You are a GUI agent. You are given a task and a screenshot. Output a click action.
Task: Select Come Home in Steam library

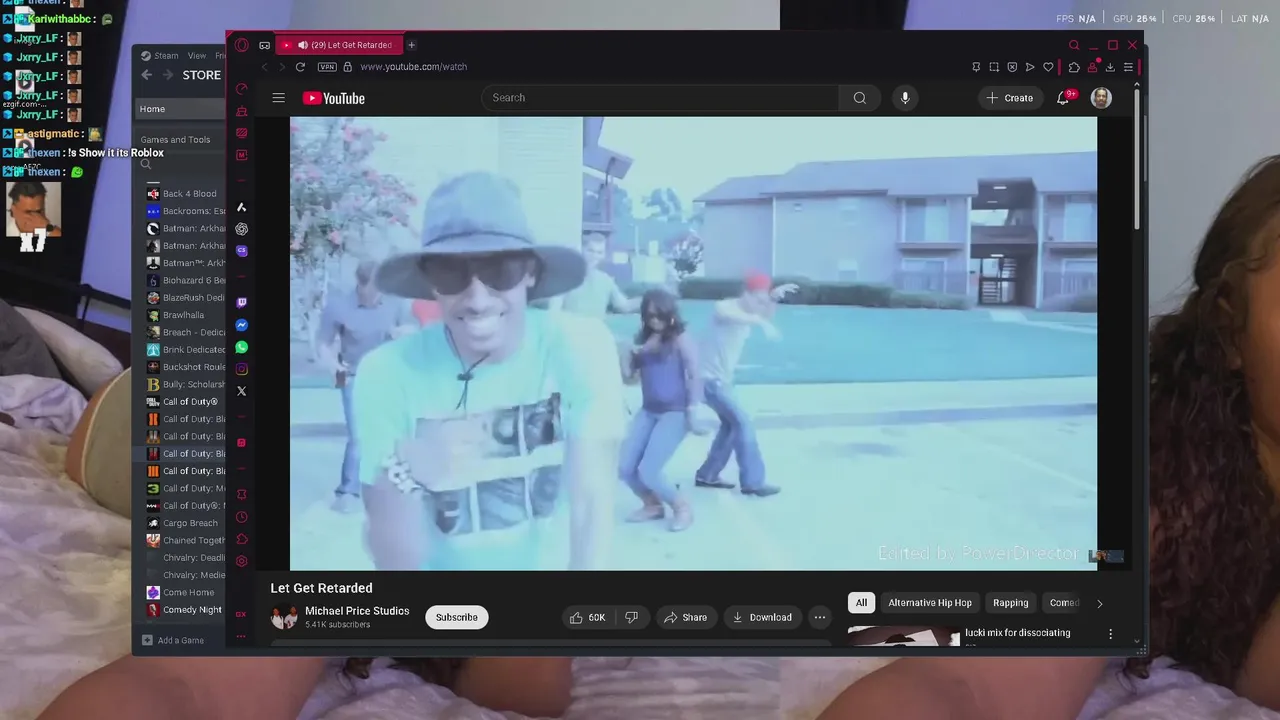[188, 592]
